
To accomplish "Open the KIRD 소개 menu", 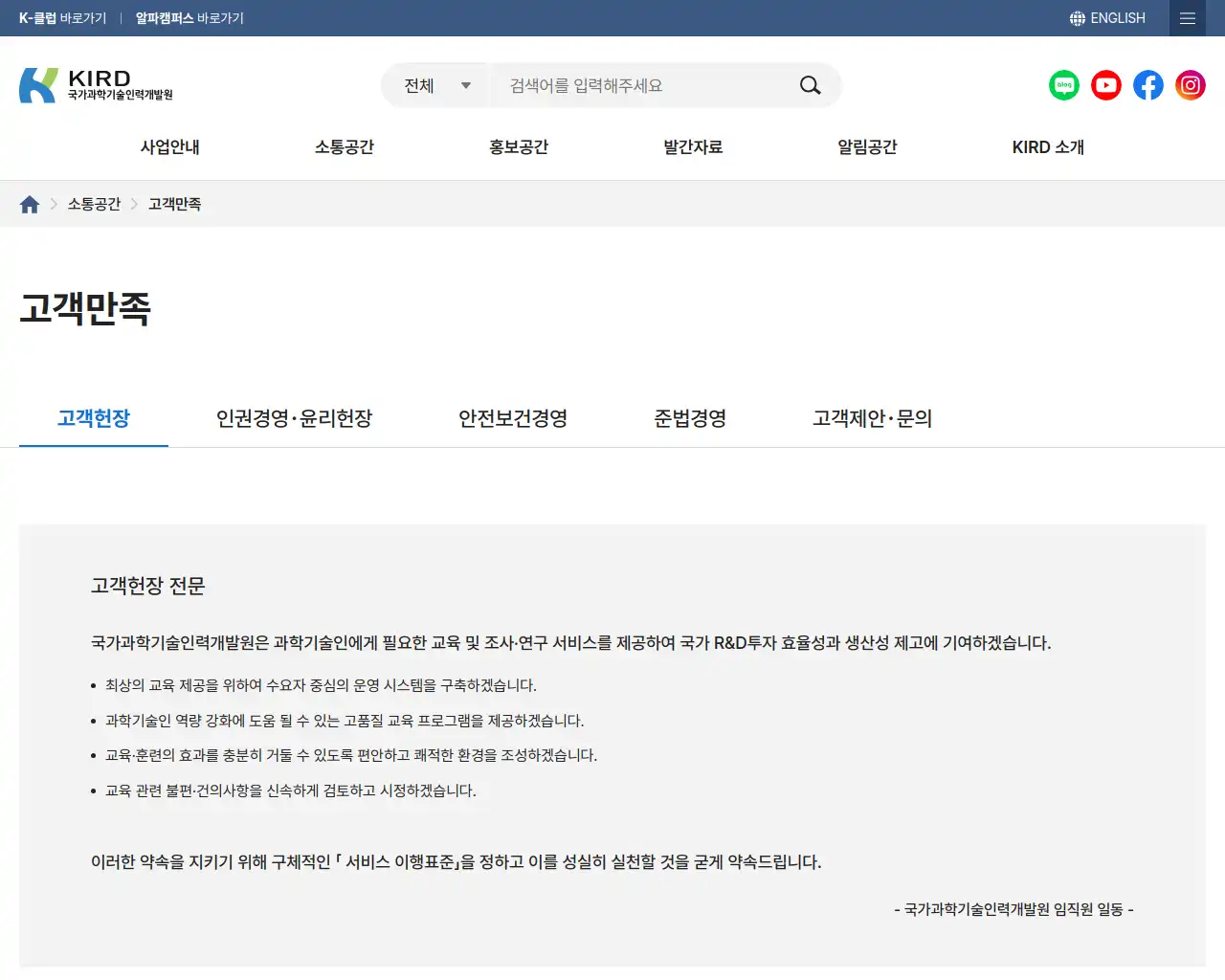I will 1048,146.
